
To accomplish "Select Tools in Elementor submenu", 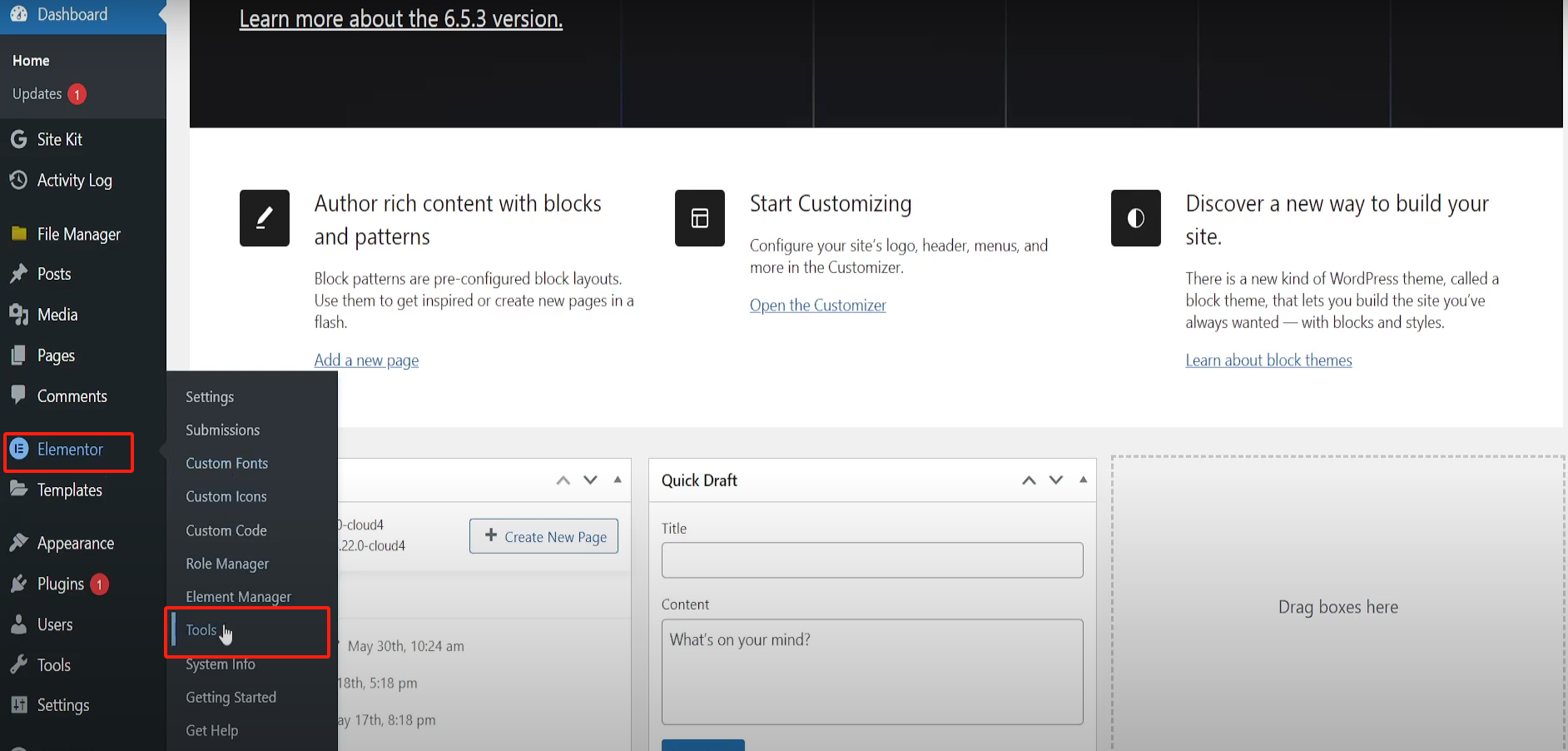I will (x=201, y=630).
